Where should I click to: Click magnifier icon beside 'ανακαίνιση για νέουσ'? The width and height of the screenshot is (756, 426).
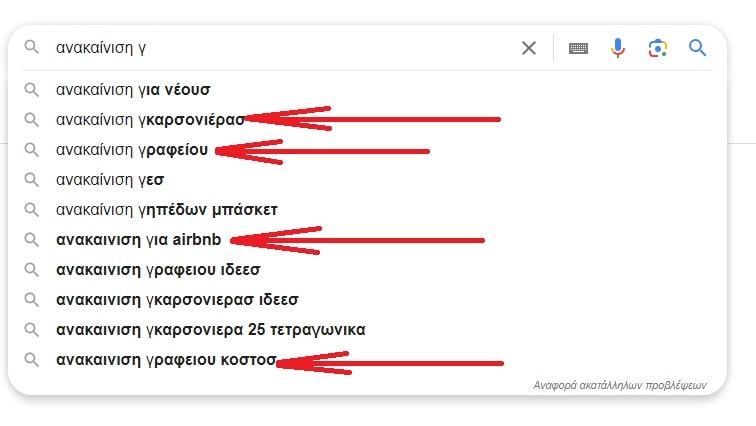(32, 90)
